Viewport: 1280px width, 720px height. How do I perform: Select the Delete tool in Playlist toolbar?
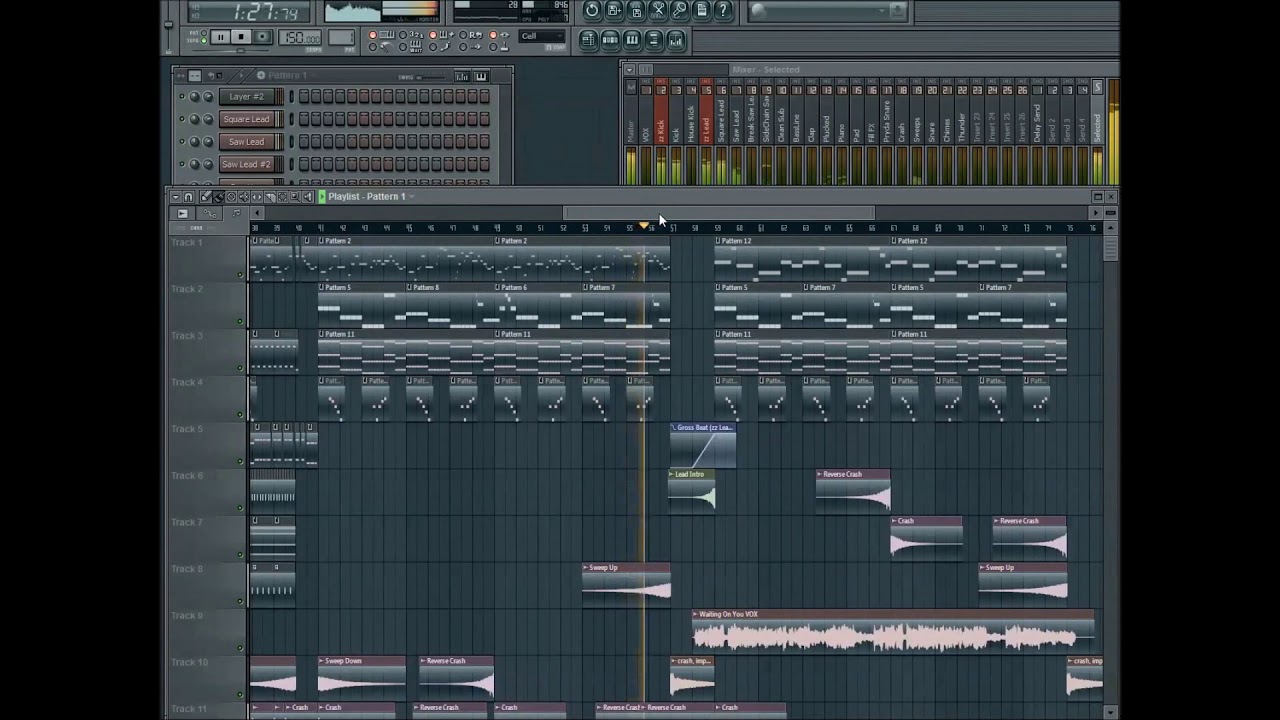(231, 197)
